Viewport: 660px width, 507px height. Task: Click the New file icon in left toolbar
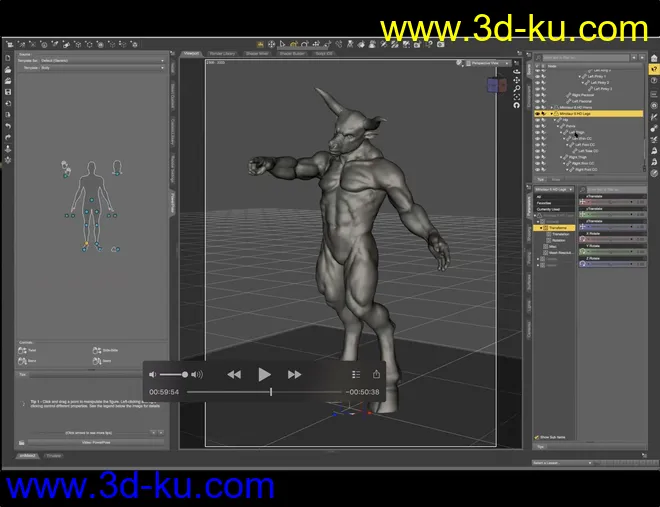tap(8, 59)
